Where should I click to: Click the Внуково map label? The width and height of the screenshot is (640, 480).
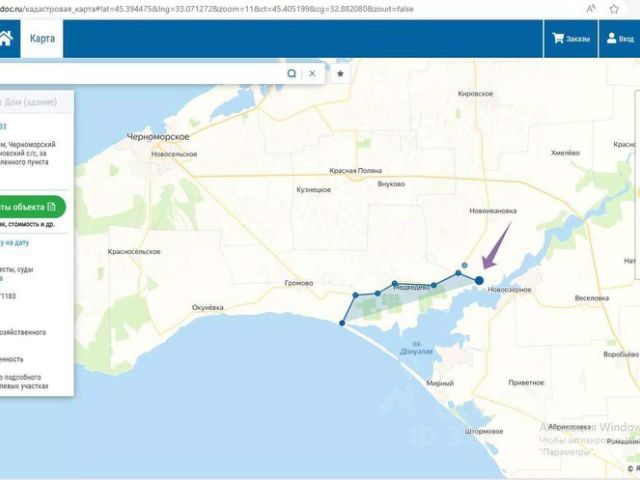(391, 184)
